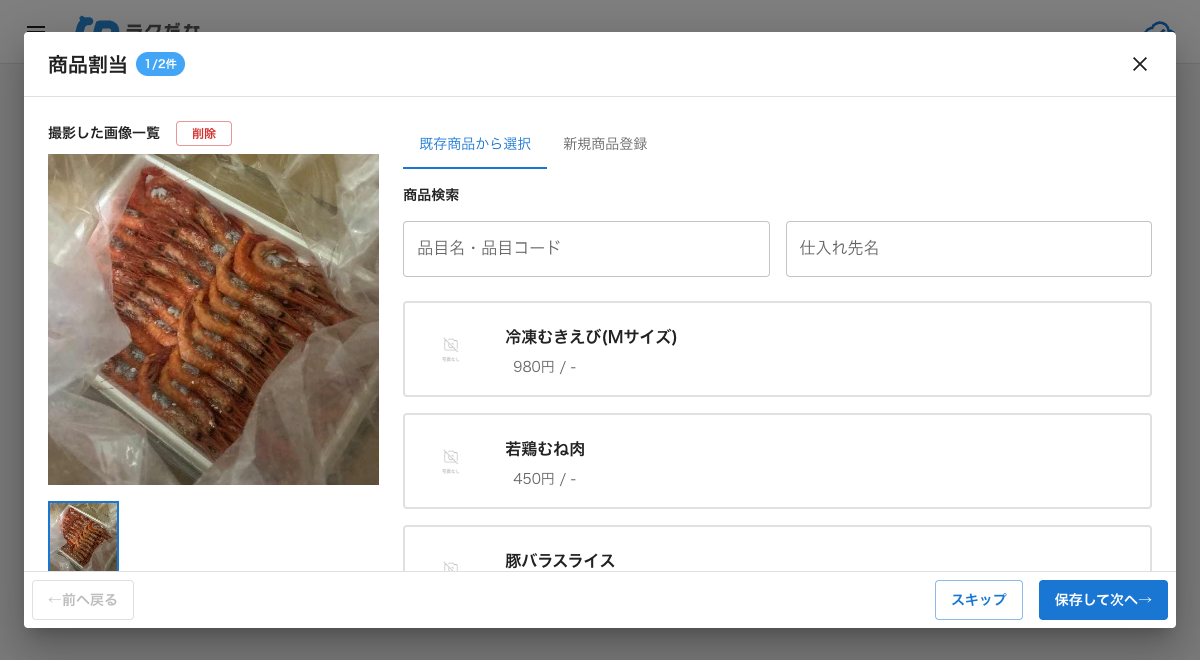The image size is (1200, 660).
Task: Click the ラクだな logo behind the dialog
Action: 136,24
